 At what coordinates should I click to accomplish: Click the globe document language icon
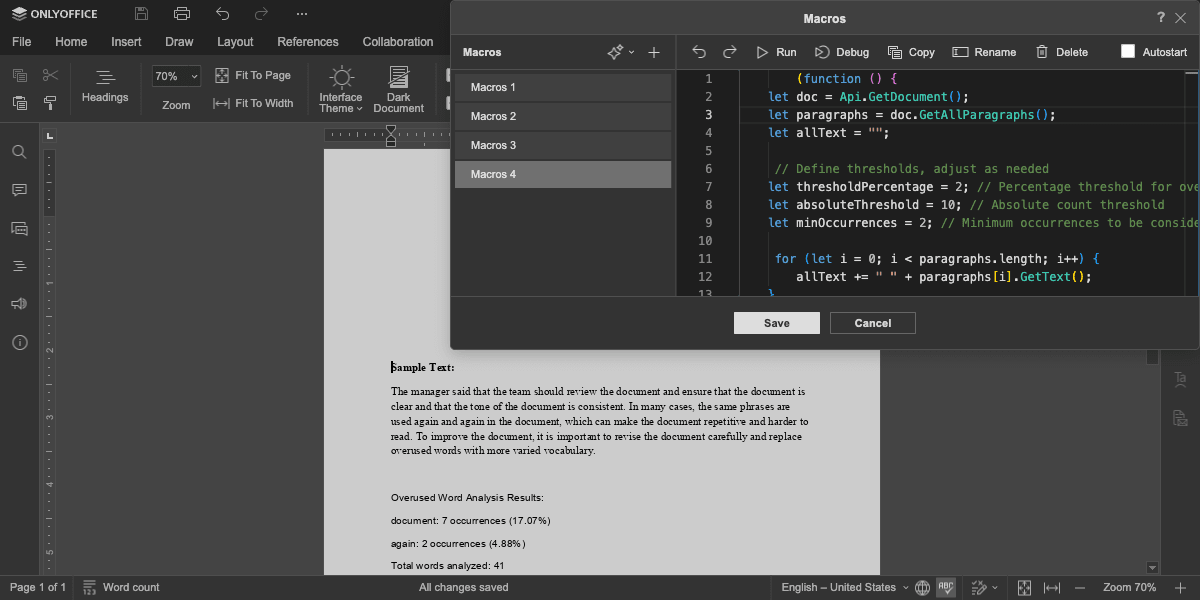922,587
